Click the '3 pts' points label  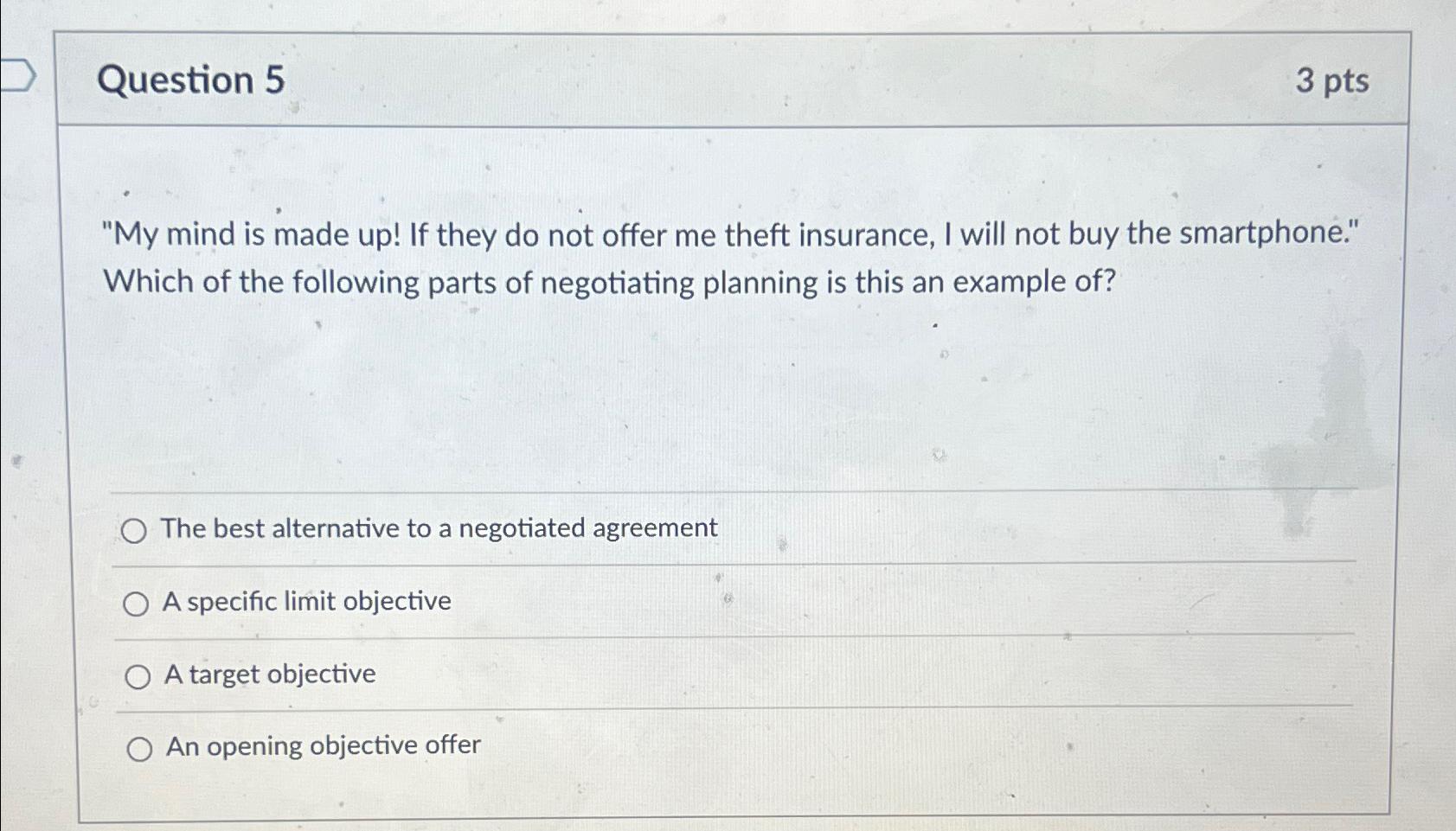pos(1332,81)
